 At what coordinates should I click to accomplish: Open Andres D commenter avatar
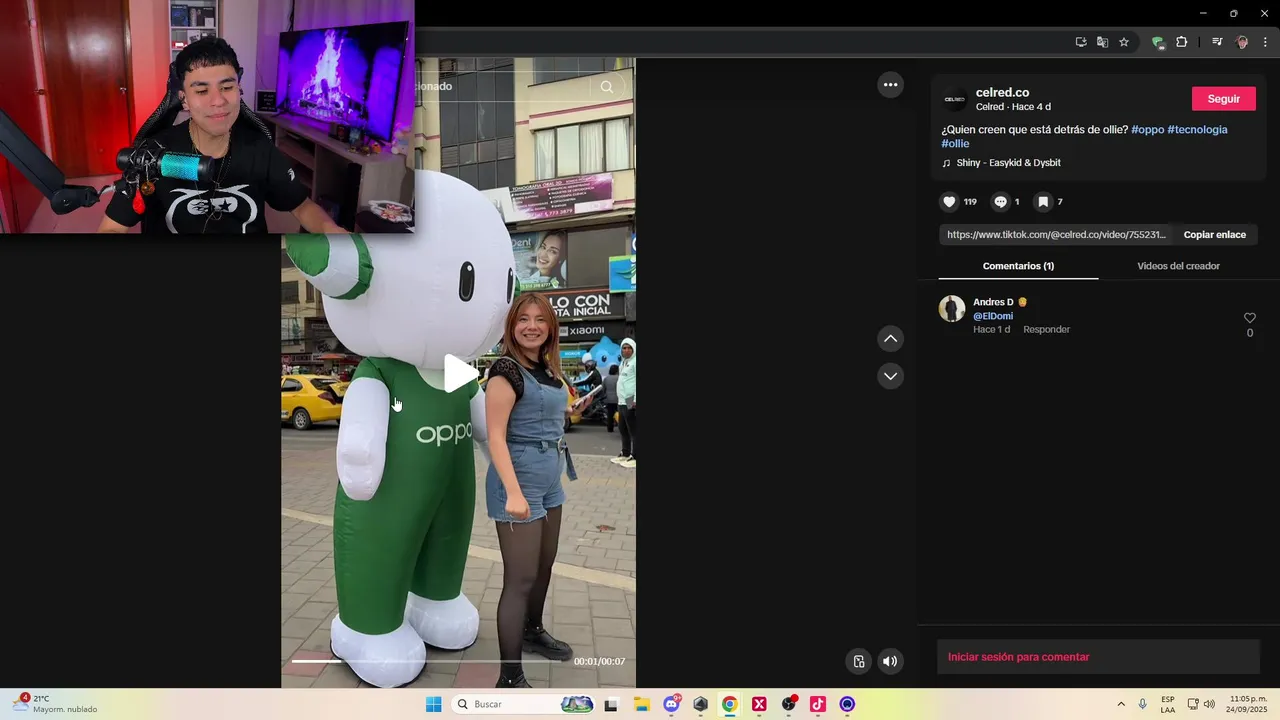tap(952, 308)
